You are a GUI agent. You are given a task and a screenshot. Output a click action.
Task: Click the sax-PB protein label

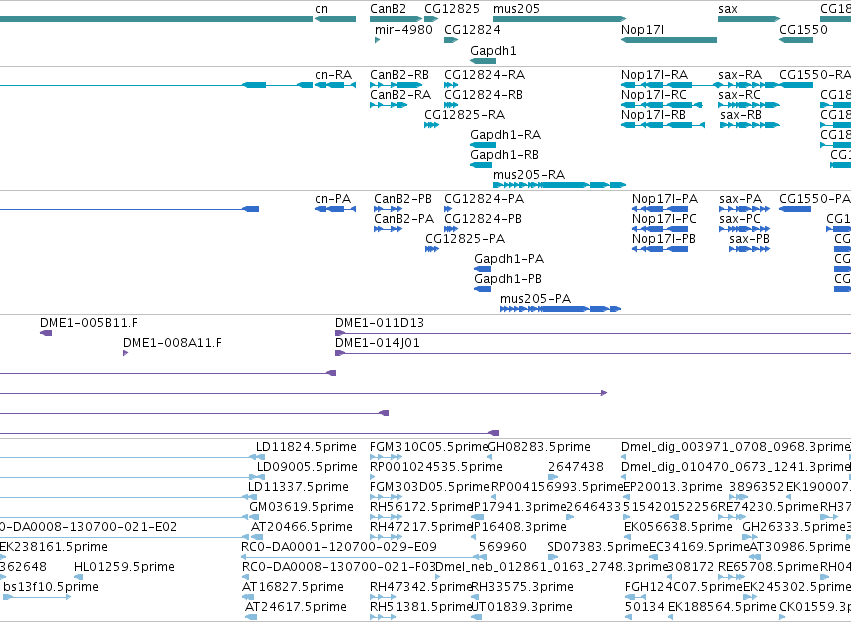click(x=750, y=239)
